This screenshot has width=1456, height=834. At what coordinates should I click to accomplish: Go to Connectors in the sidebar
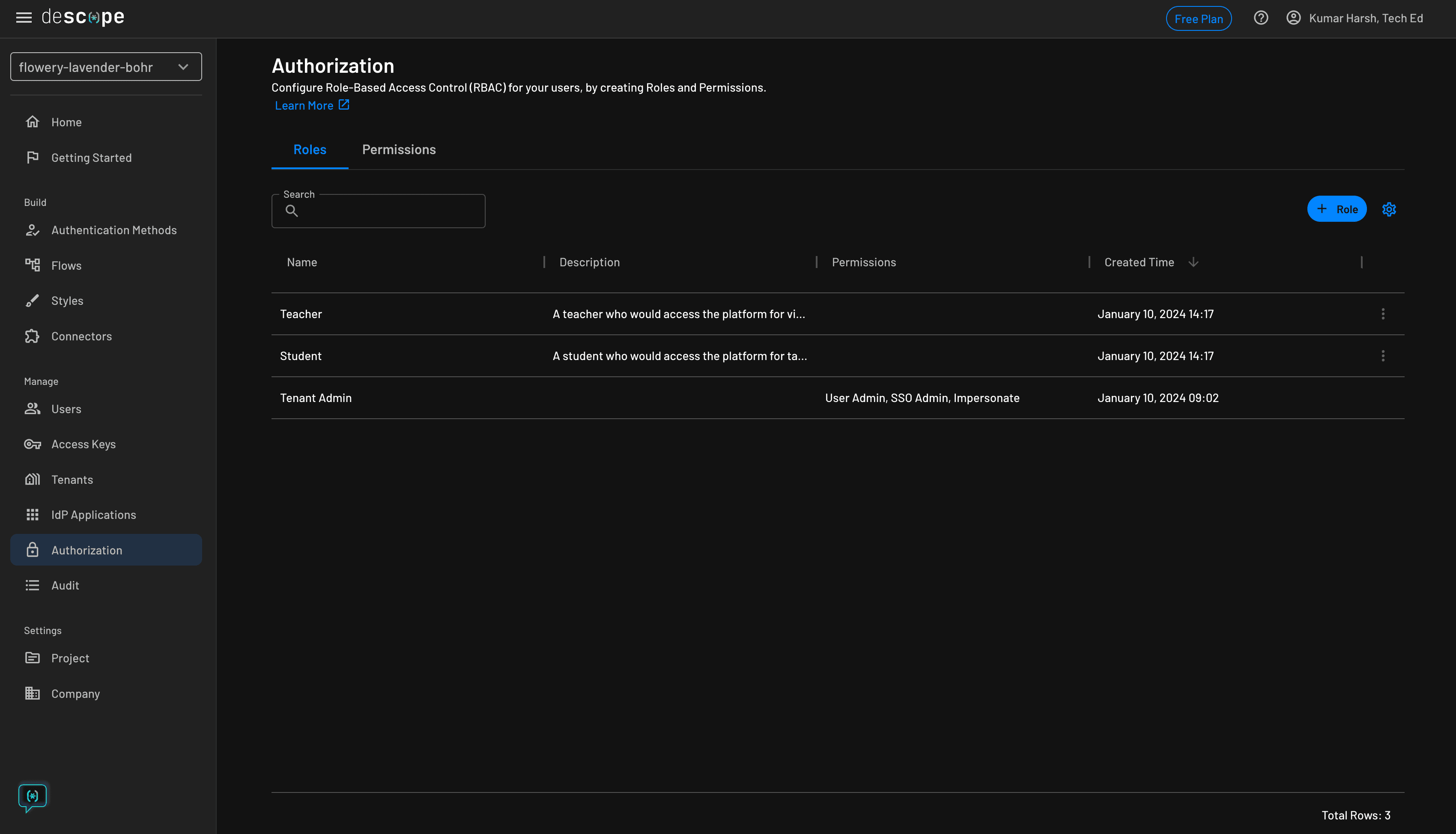coord(81,336)
